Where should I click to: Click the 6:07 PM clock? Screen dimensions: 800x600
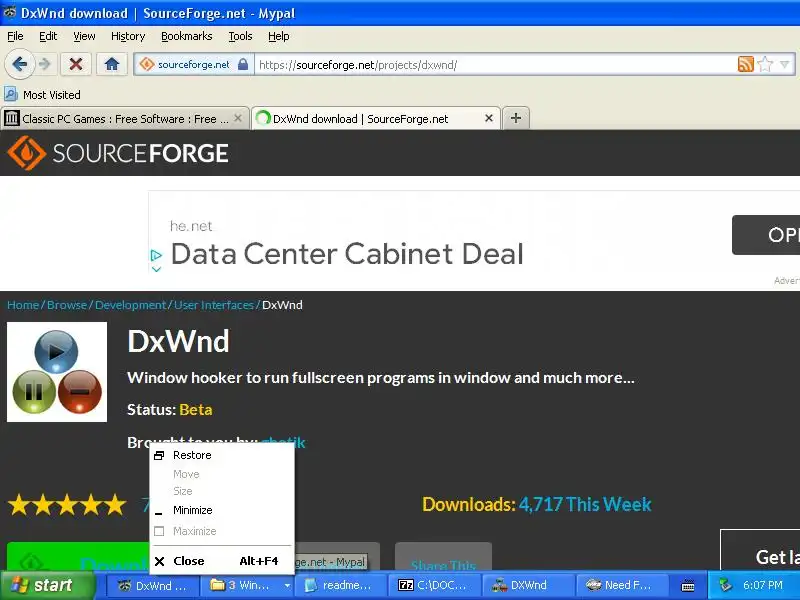tap(763, 585)
